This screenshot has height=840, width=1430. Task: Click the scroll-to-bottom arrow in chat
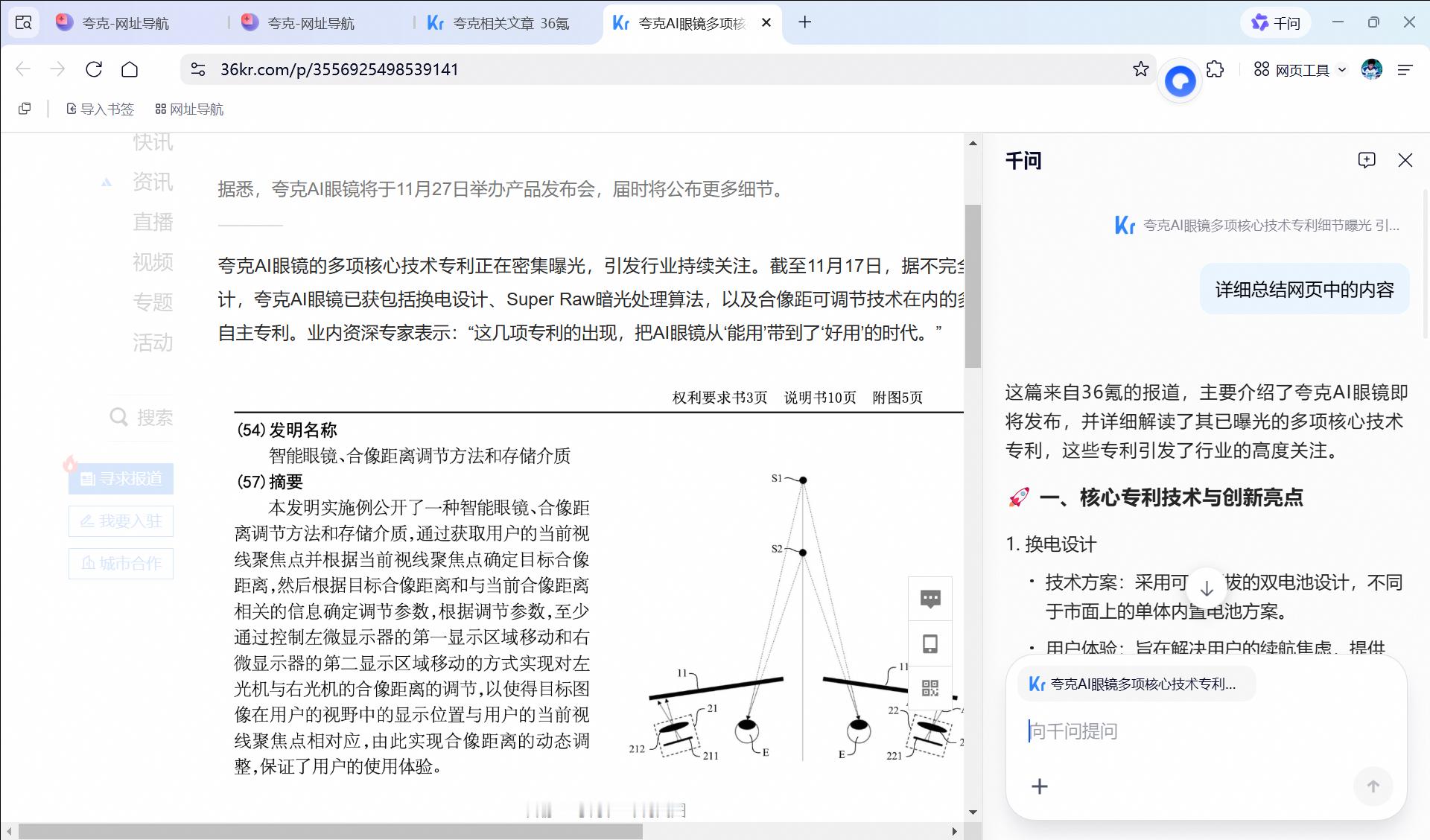[1207, 588]
